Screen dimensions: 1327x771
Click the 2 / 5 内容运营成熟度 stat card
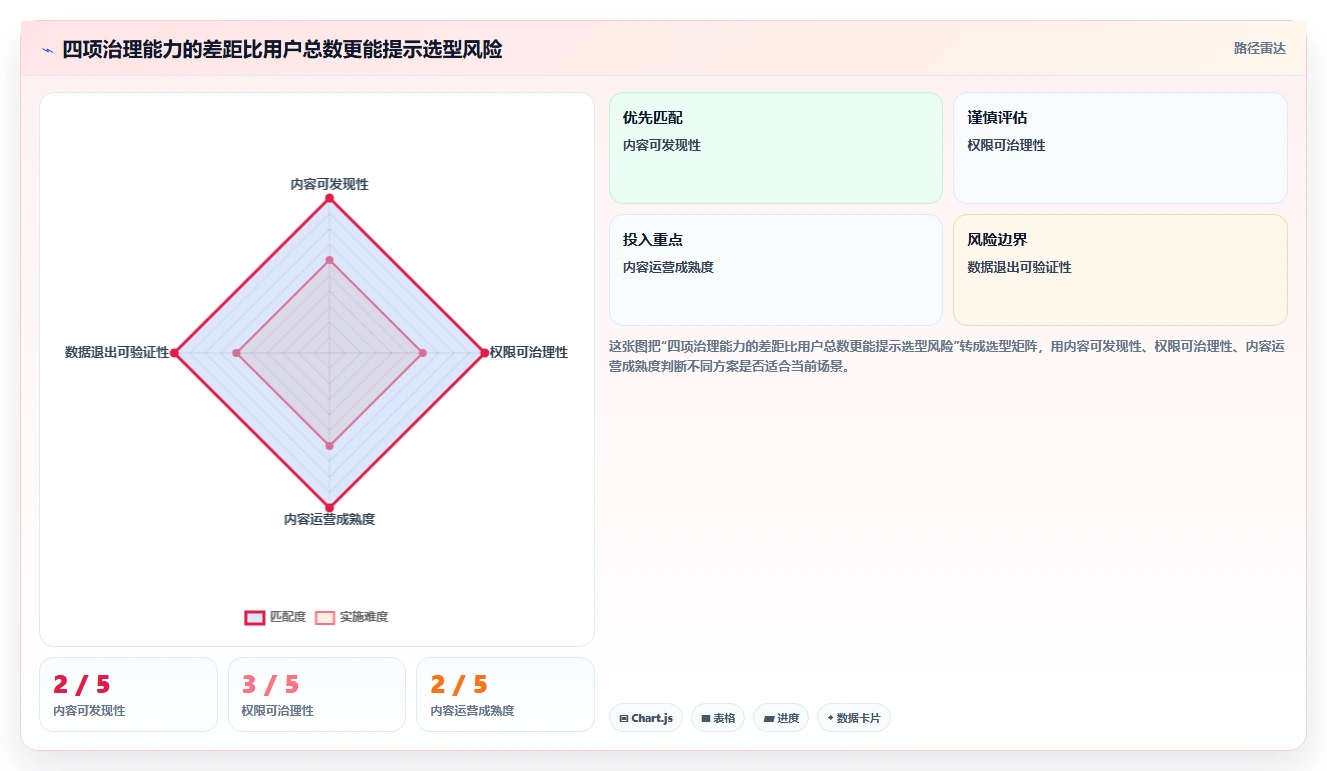(x=505, y=694)
